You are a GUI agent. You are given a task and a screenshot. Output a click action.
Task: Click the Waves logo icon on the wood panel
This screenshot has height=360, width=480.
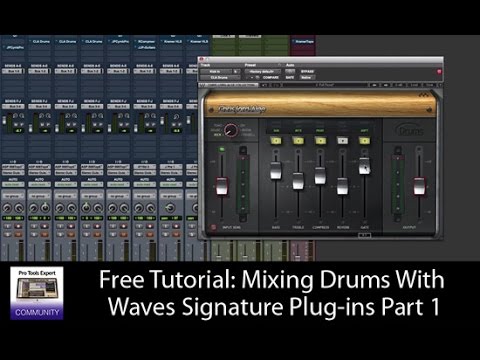click(424, 96)
